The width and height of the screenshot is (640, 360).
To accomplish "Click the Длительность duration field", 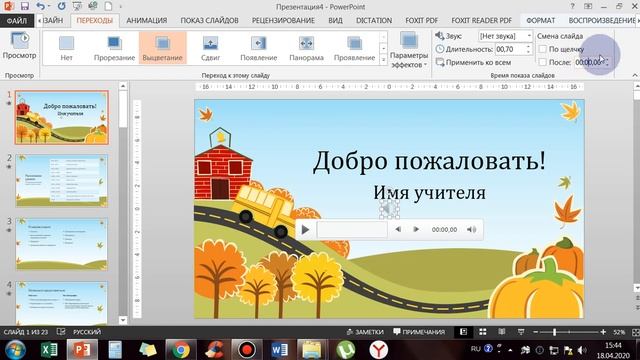I will pos(510,49).
